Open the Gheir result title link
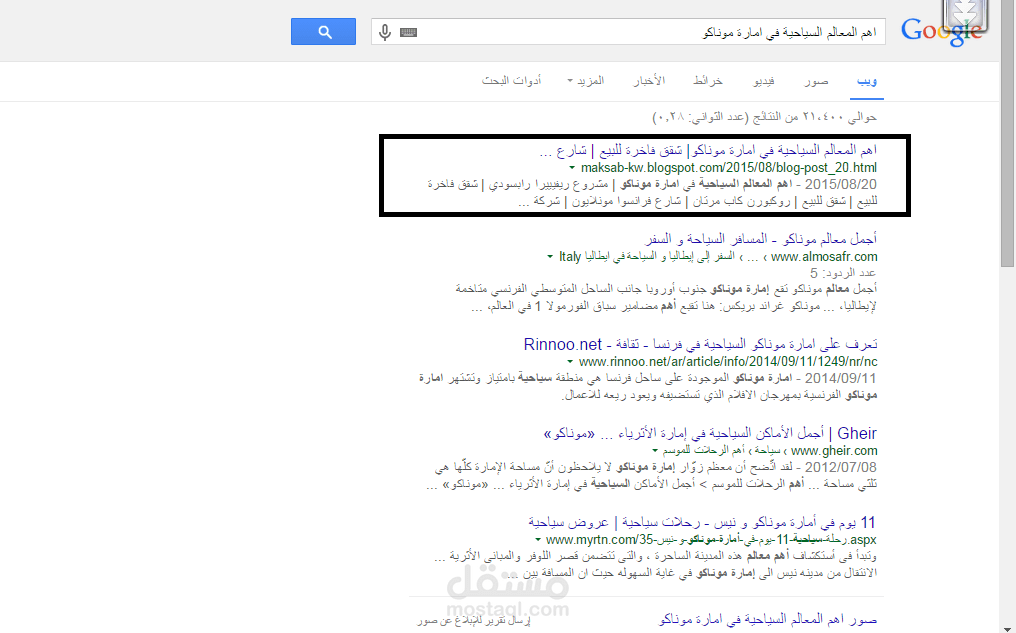This screenshot has width=1016, height=633. [x=710, y=433]
